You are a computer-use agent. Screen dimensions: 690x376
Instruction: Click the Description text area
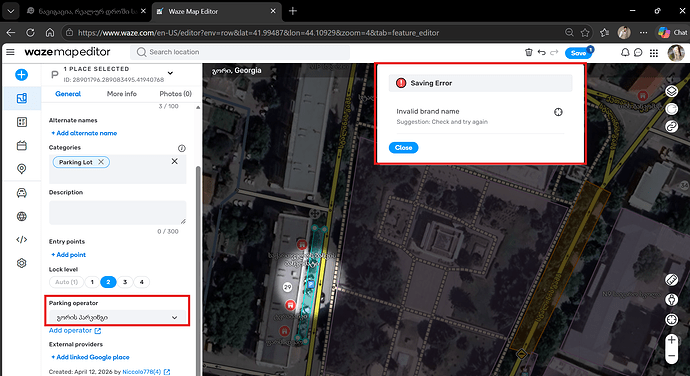click(x=117, y=213)
